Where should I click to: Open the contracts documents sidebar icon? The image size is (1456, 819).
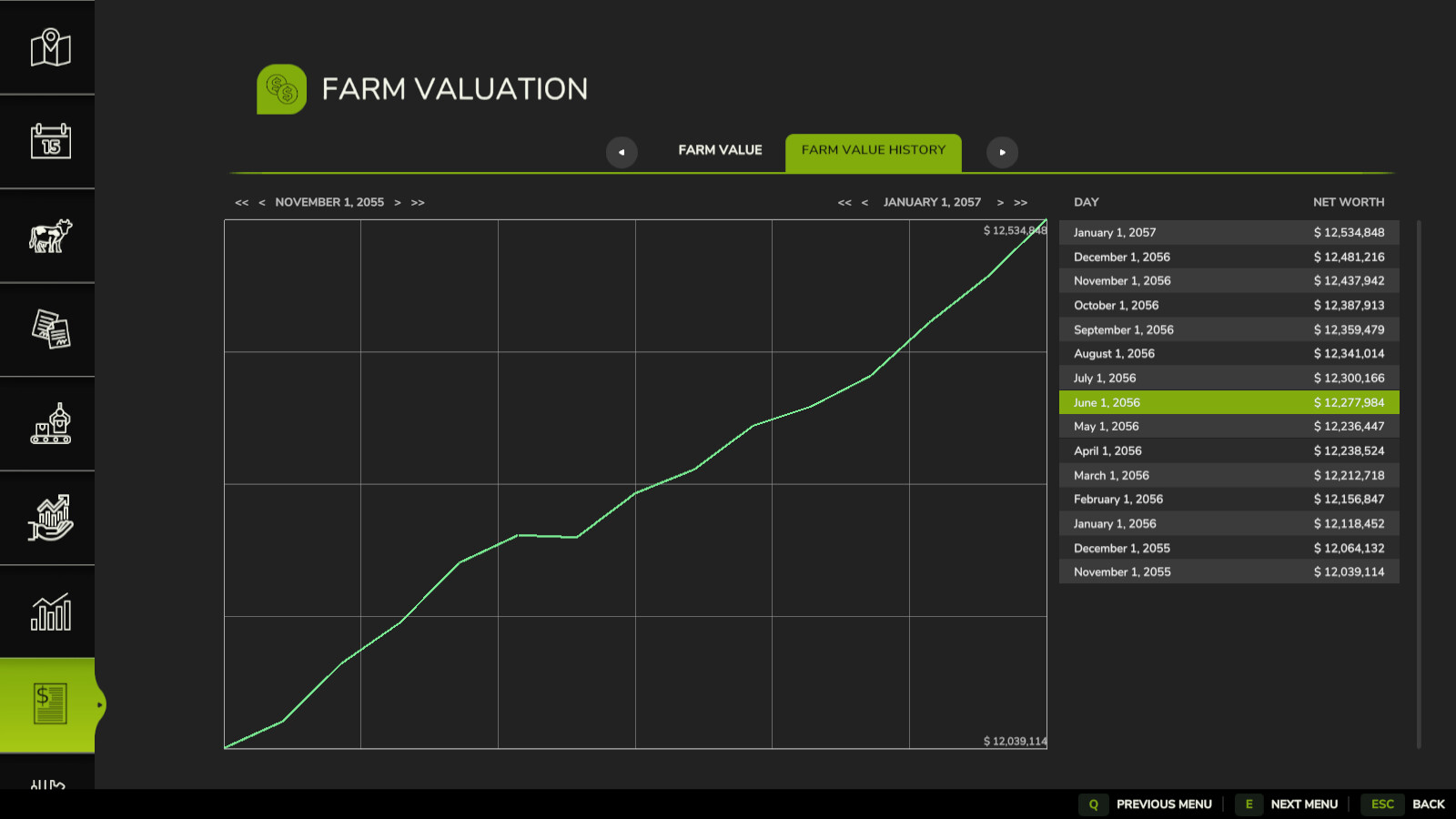(50, 329)
